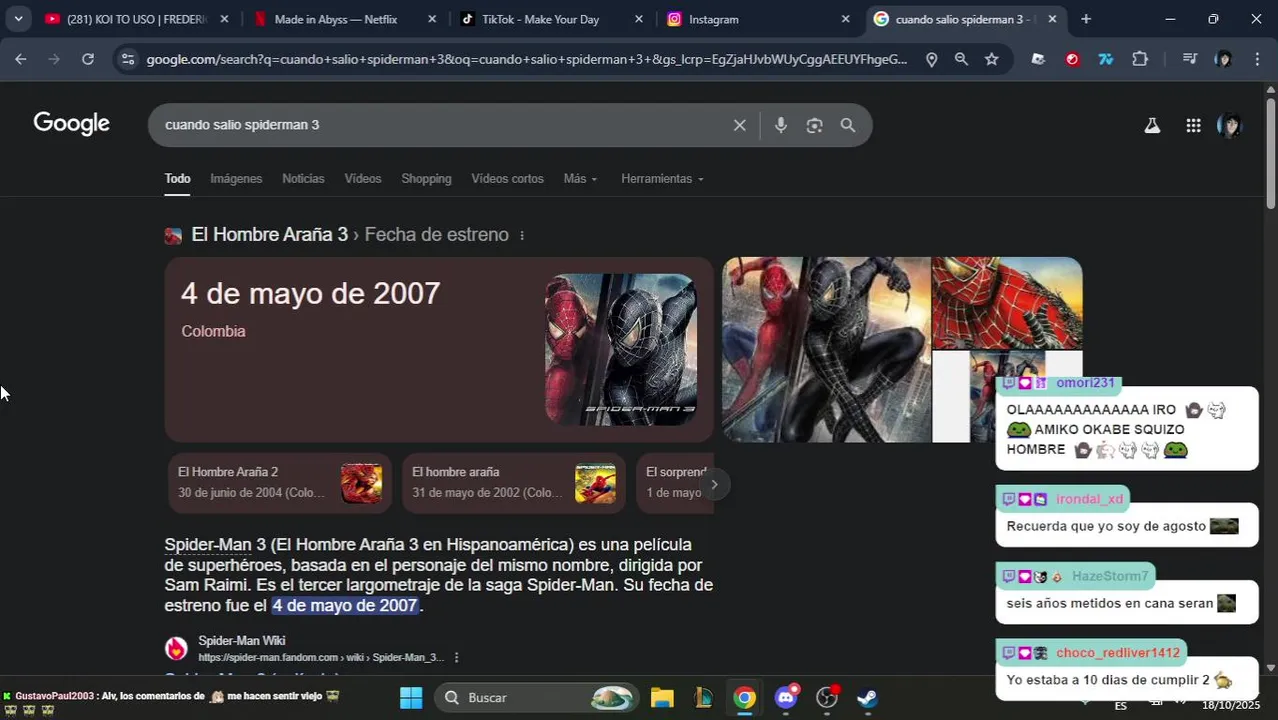
Task: Open the Spider-Man Wiki result link
Action: pos(241,641)
